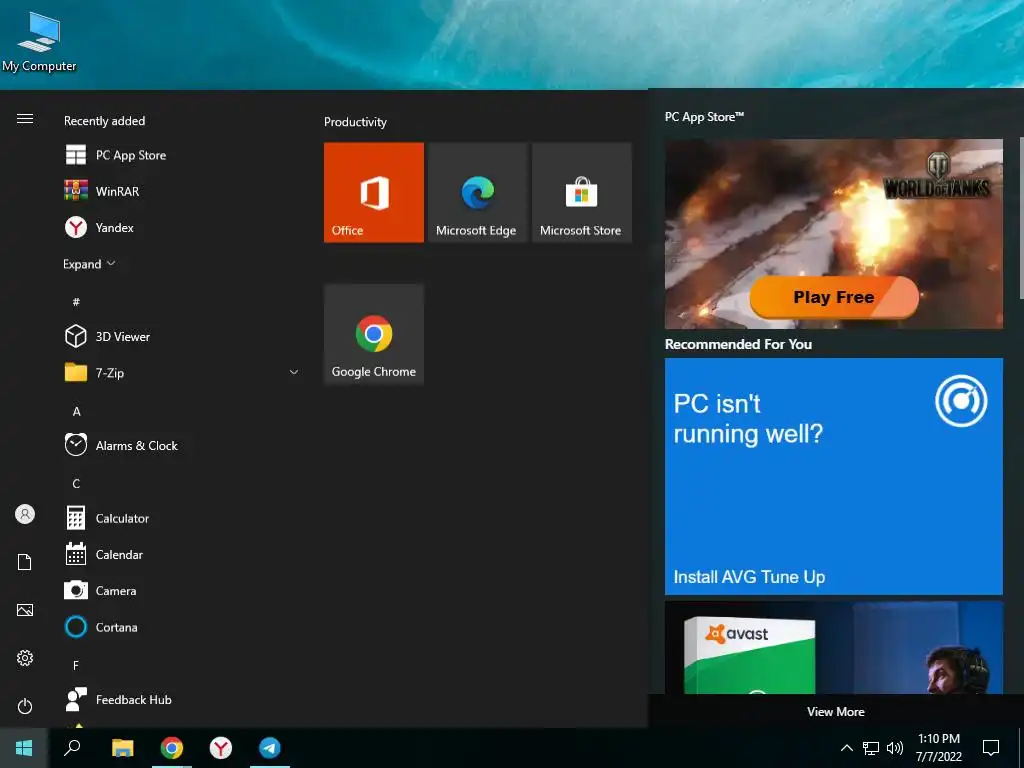Click the Office tile
The height and width of the screenshot is (768, 1024).
pyautogui.click(x=374, y=193)
